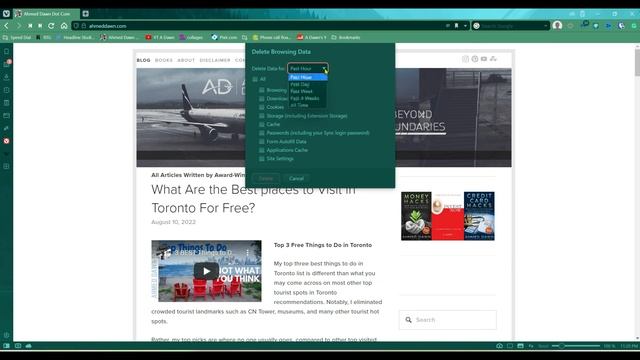Check the Passwords checkbox
This screenshot has height=360, width=640.
262,133
